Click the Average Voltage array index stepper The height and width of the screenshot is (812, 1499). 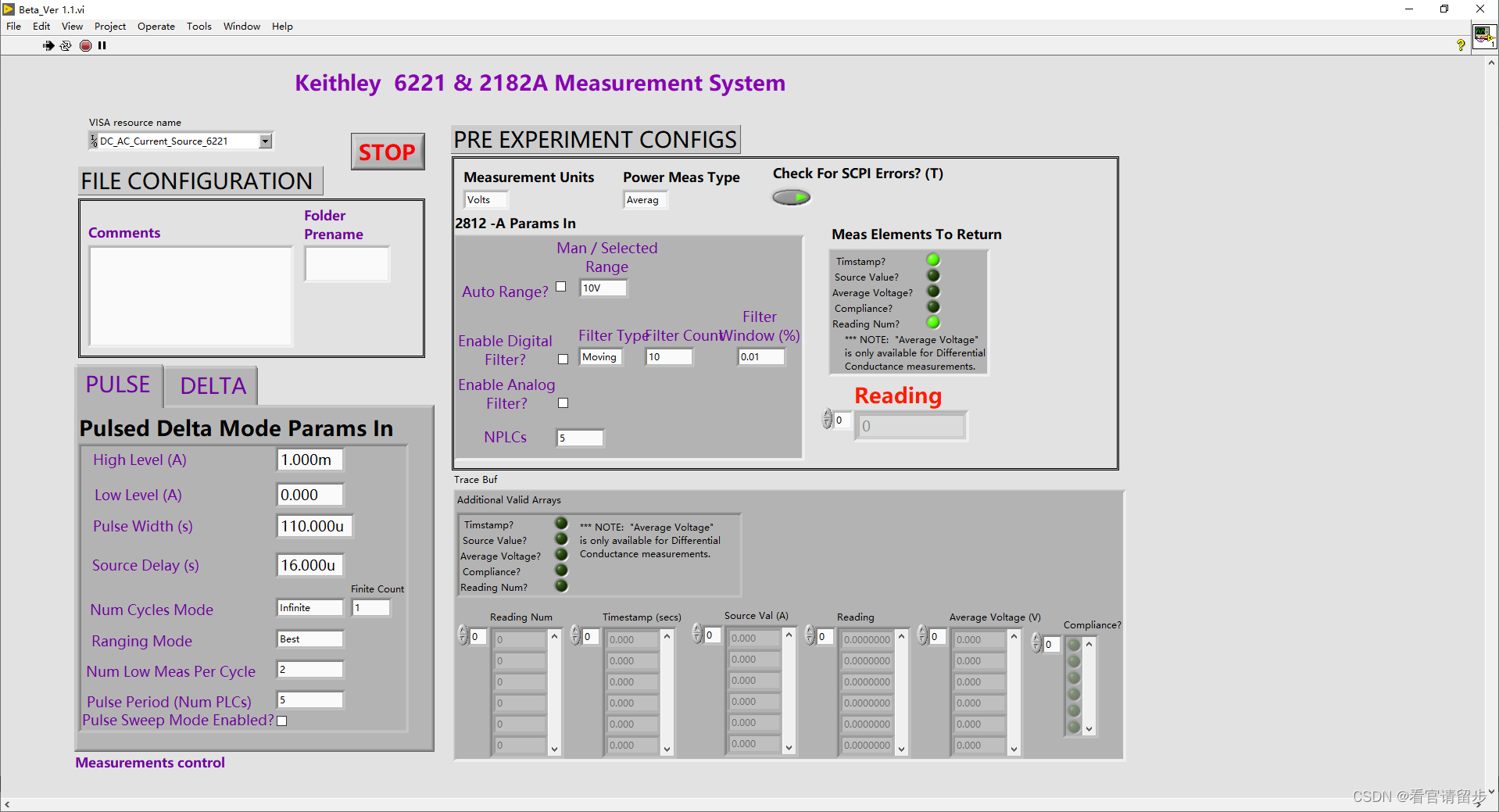click(922, 635)
